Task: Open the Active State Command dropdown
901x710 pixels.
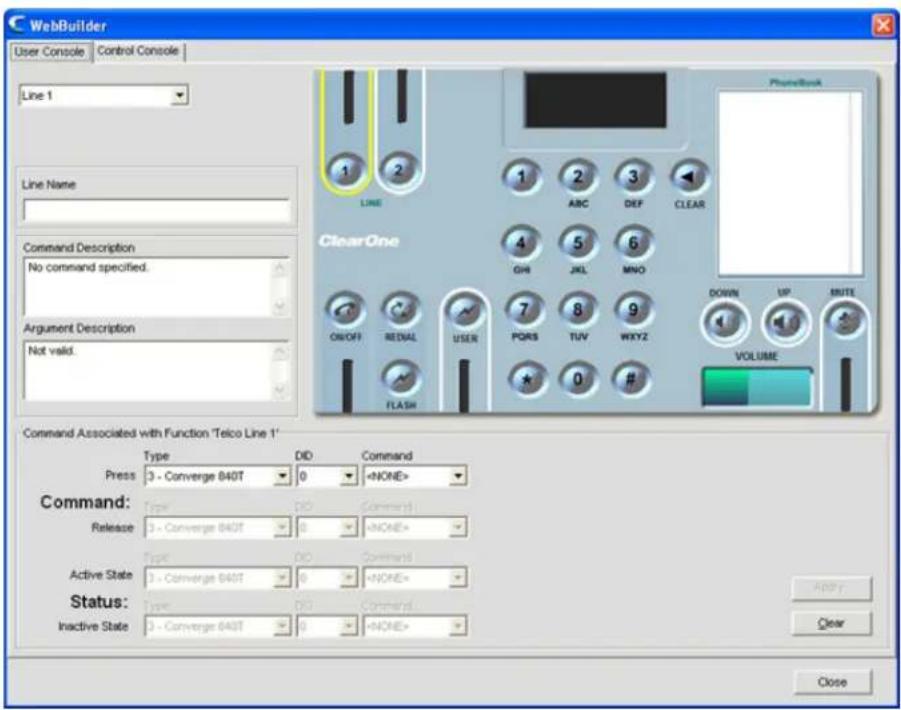Action: [458, 578]
